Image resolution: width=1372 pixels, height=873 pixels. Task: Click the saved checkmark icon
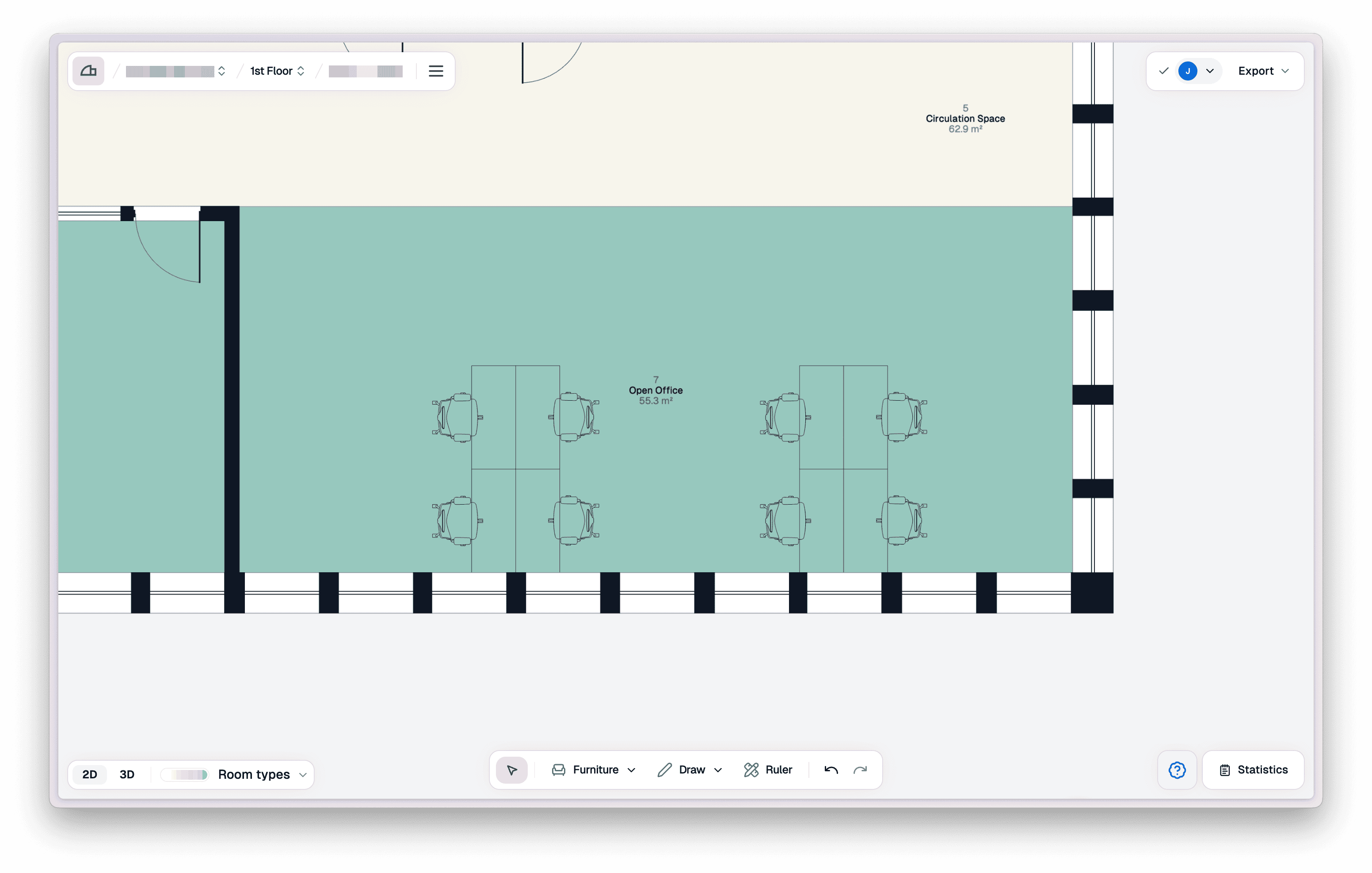(x=1163, y=71)
